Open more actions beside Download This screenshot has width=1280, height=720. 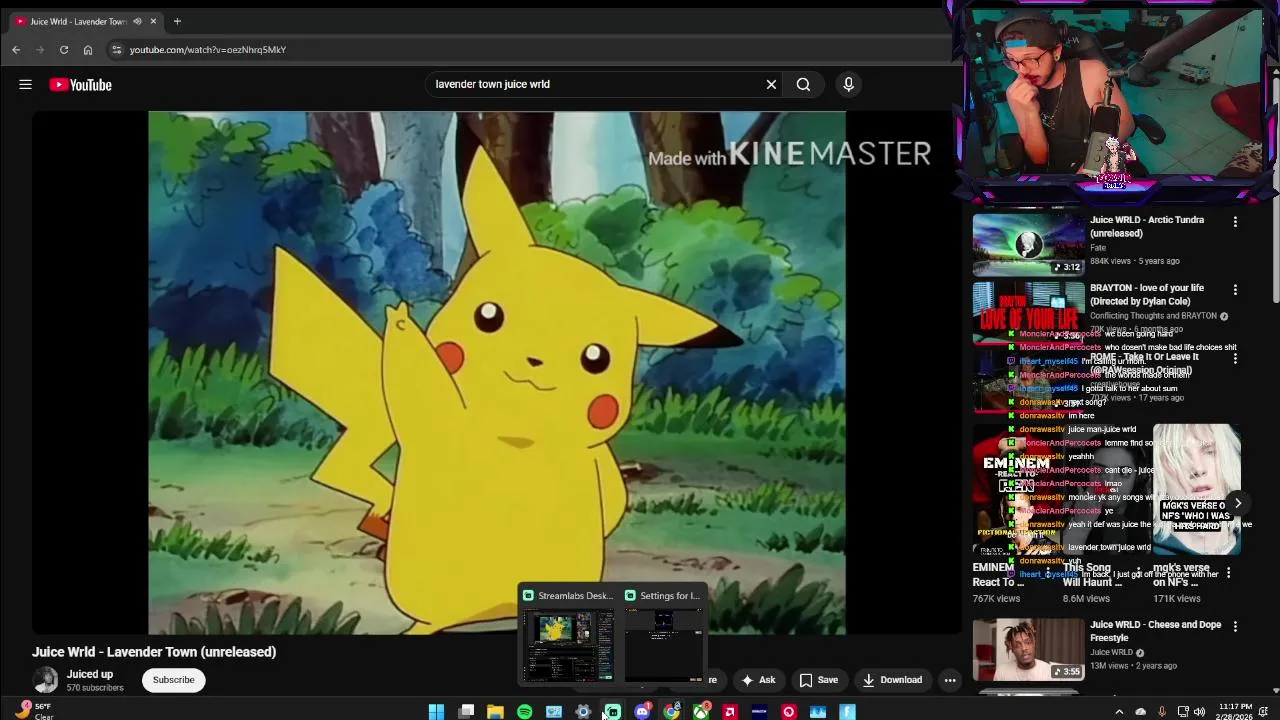950,680
